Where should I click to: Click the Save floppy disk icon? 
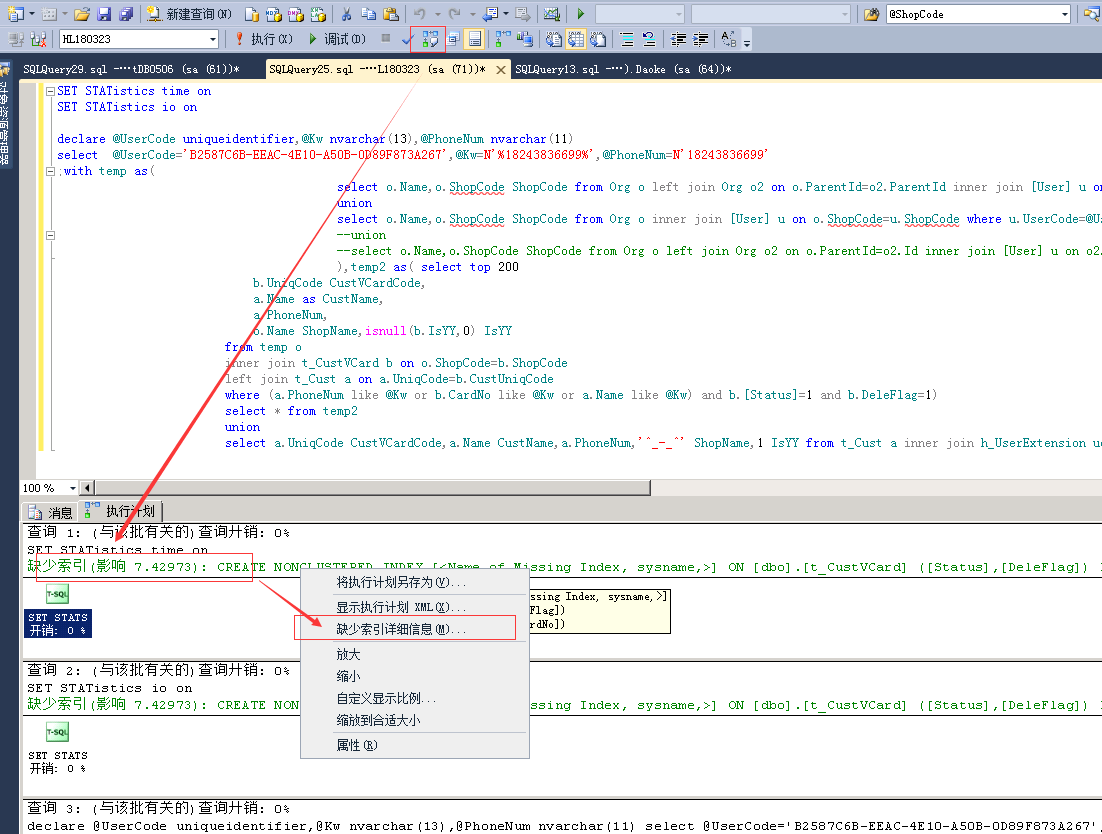(104, 14)
